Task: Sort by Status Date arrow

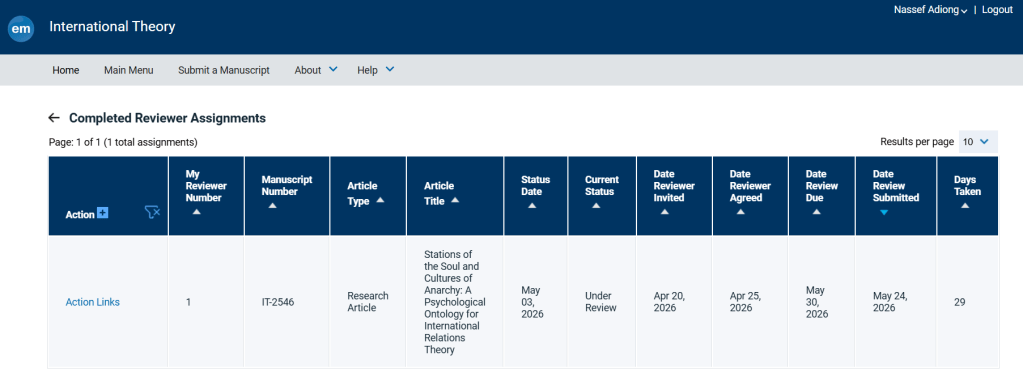Action: [x=532, y=206]
